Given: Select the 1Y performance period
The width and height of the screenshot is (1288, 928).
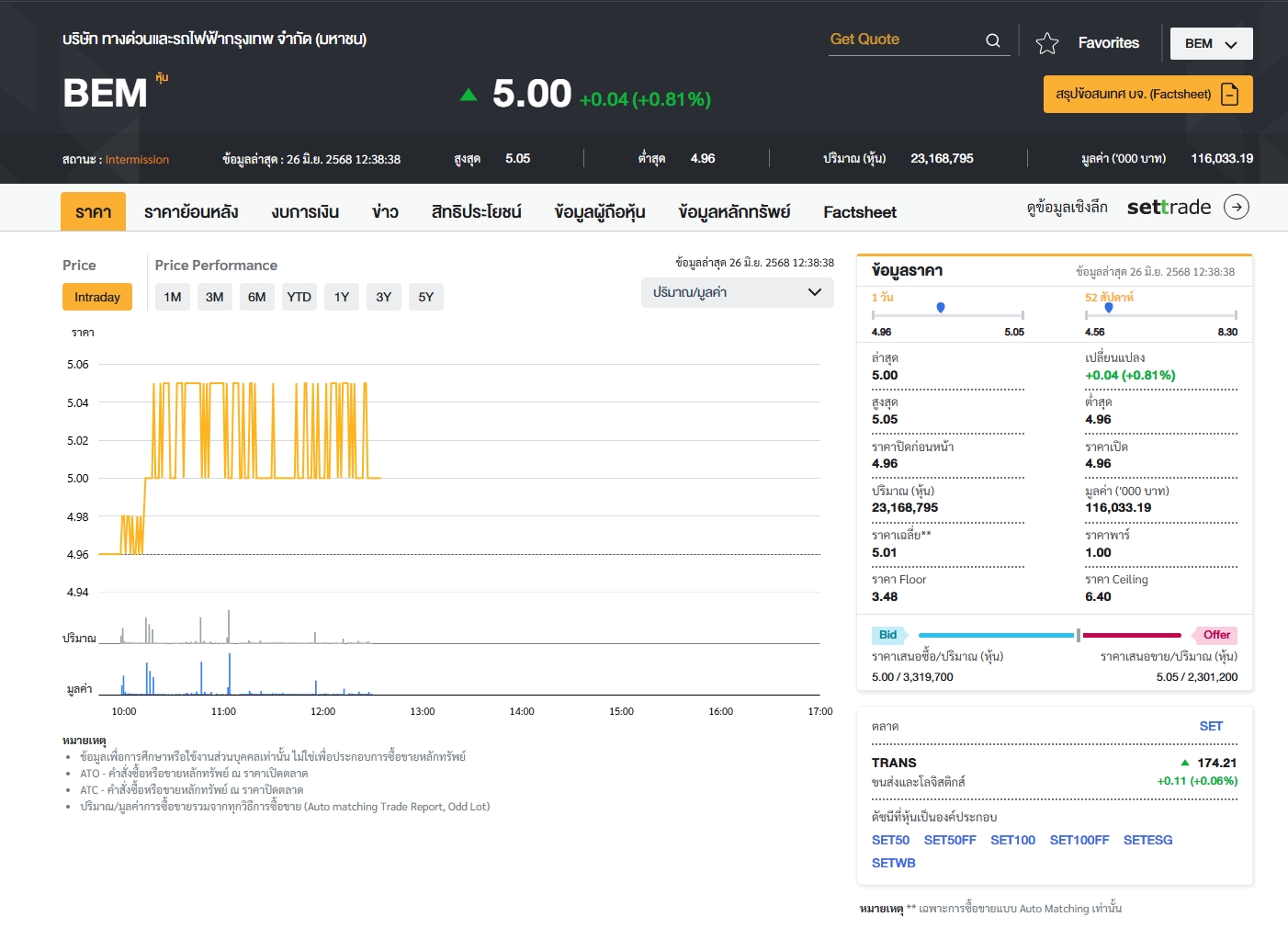Looking at the screenshot, I should coord(342,297).
